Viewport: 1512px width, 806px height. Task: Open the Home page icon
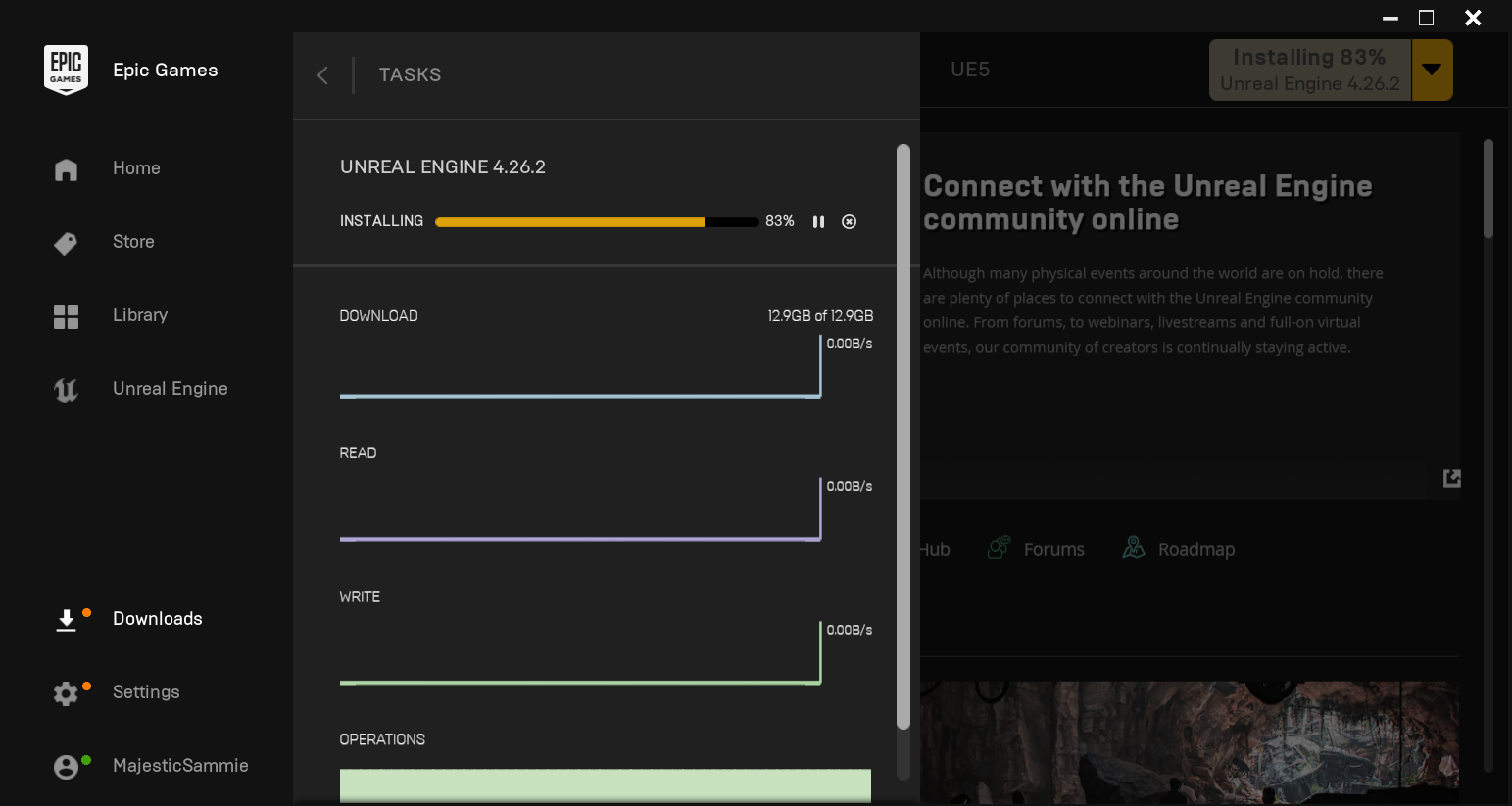[66, 169]
